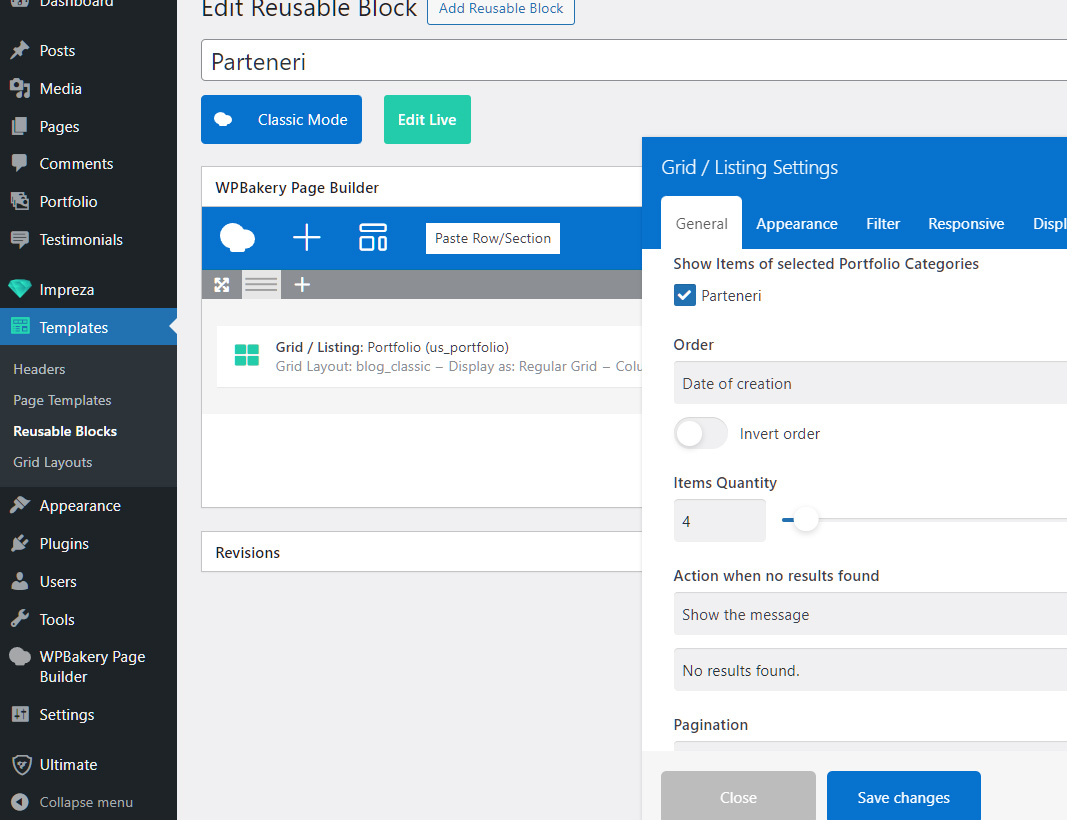This screenshot has height=820, width=1067.
Task: Click the Settings sliders icon
Action: [20, 715]
